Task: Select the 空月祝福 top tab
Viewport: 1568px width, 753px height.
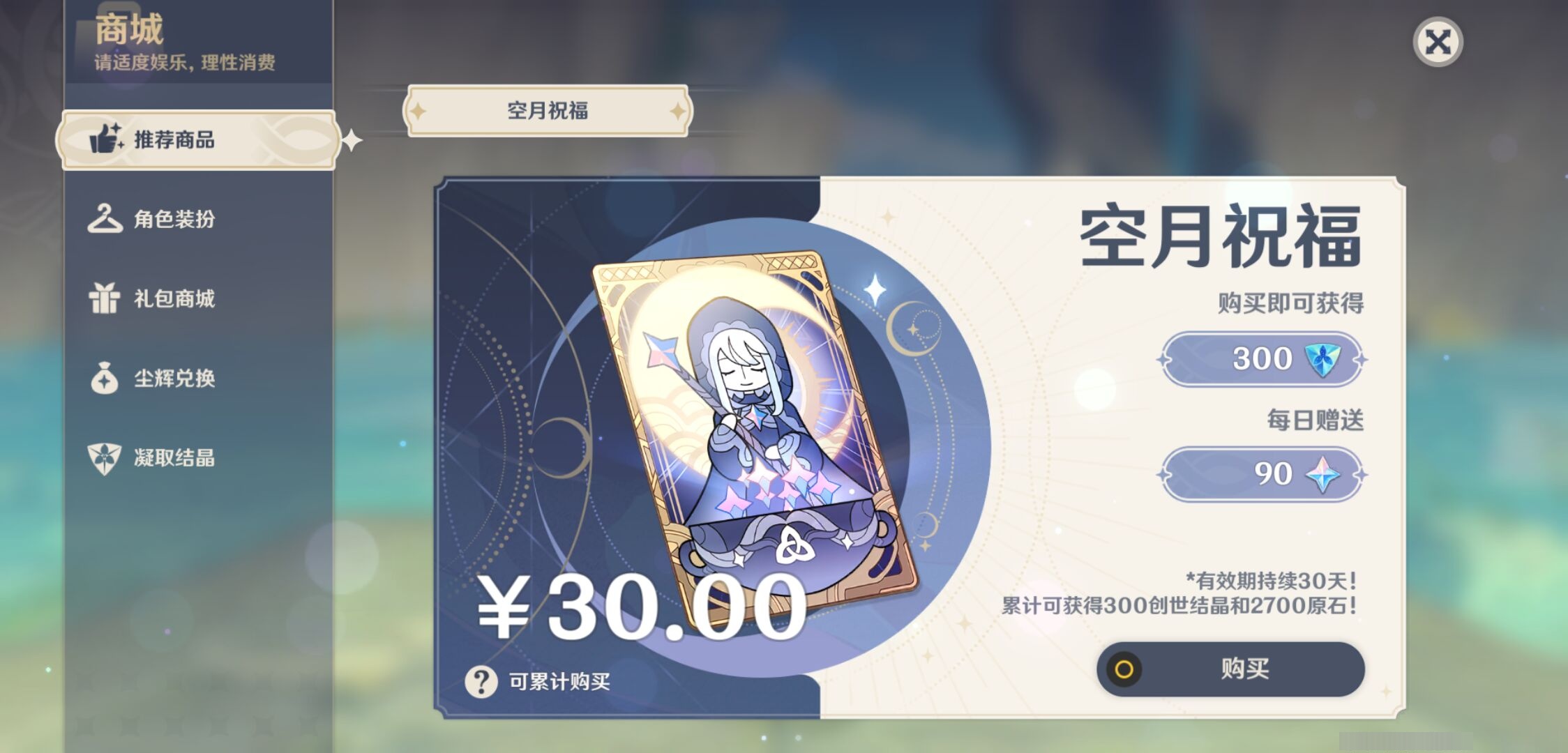Action: click(548, 110)
